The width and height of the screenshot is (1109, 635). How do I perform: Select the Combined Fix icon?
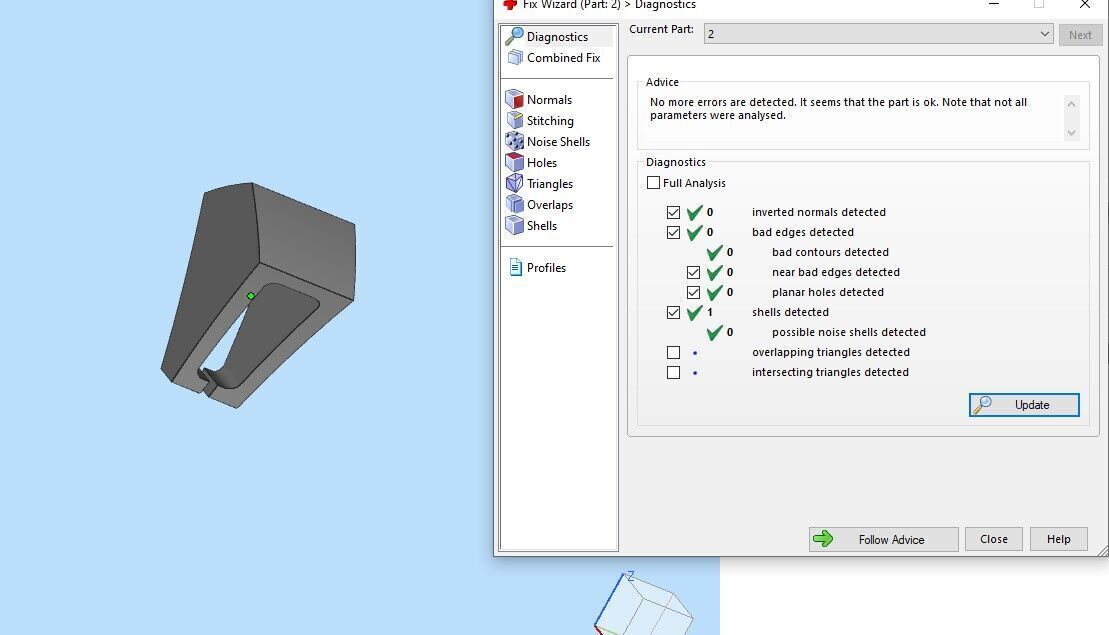pyautogui.click(x=515, y=57)
